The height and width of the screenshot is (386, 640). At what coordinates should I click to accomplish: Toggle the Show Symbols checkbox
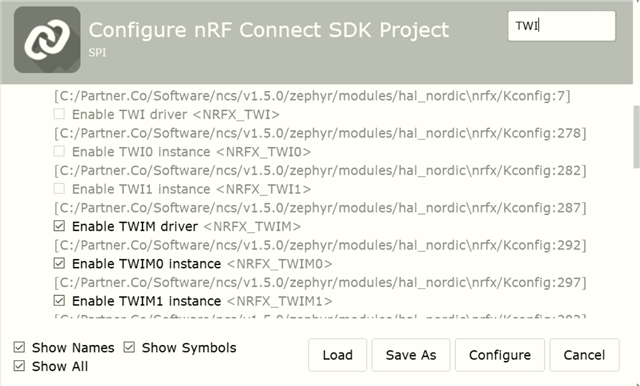tap(129, 347)
